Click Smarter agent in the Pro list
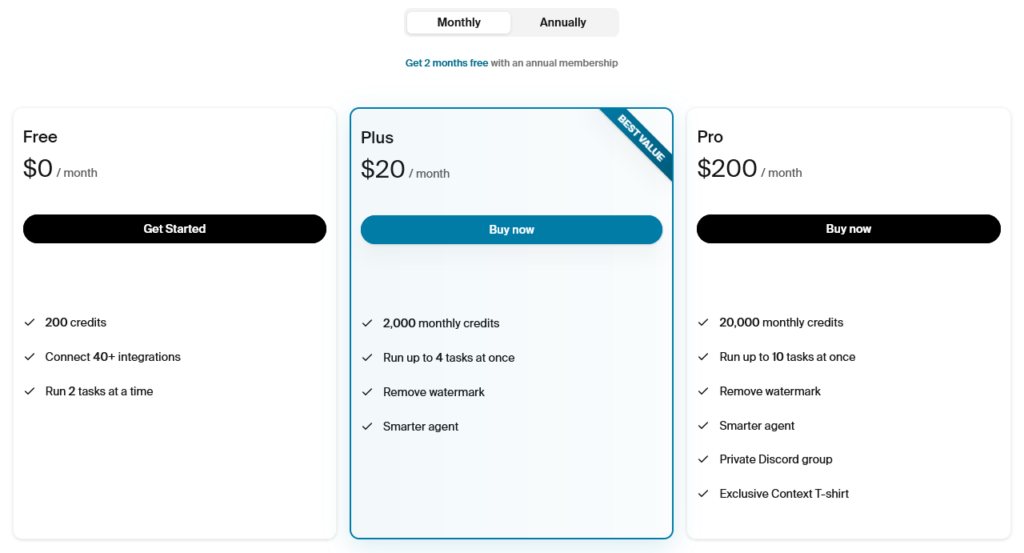Screen dimensions: 1024x553 click(757, 426)
